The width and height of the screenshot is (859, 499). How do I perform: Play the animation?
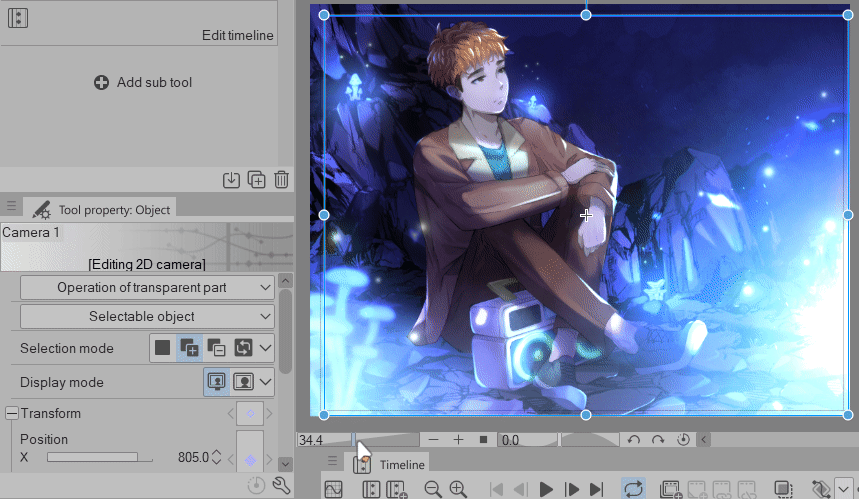click(546, 489)
